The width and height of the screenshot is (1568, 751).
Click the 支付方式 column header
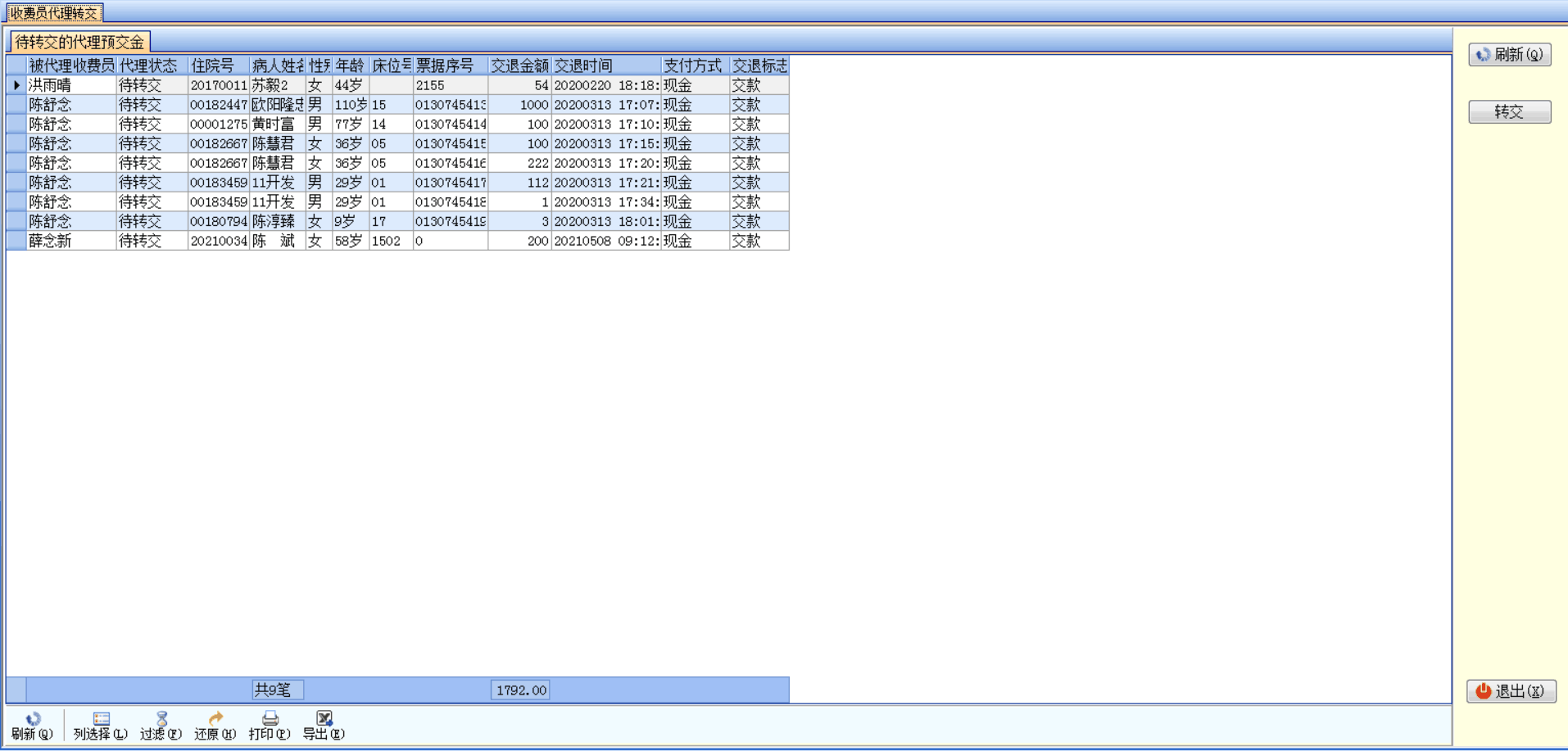(x=695, y=66)
